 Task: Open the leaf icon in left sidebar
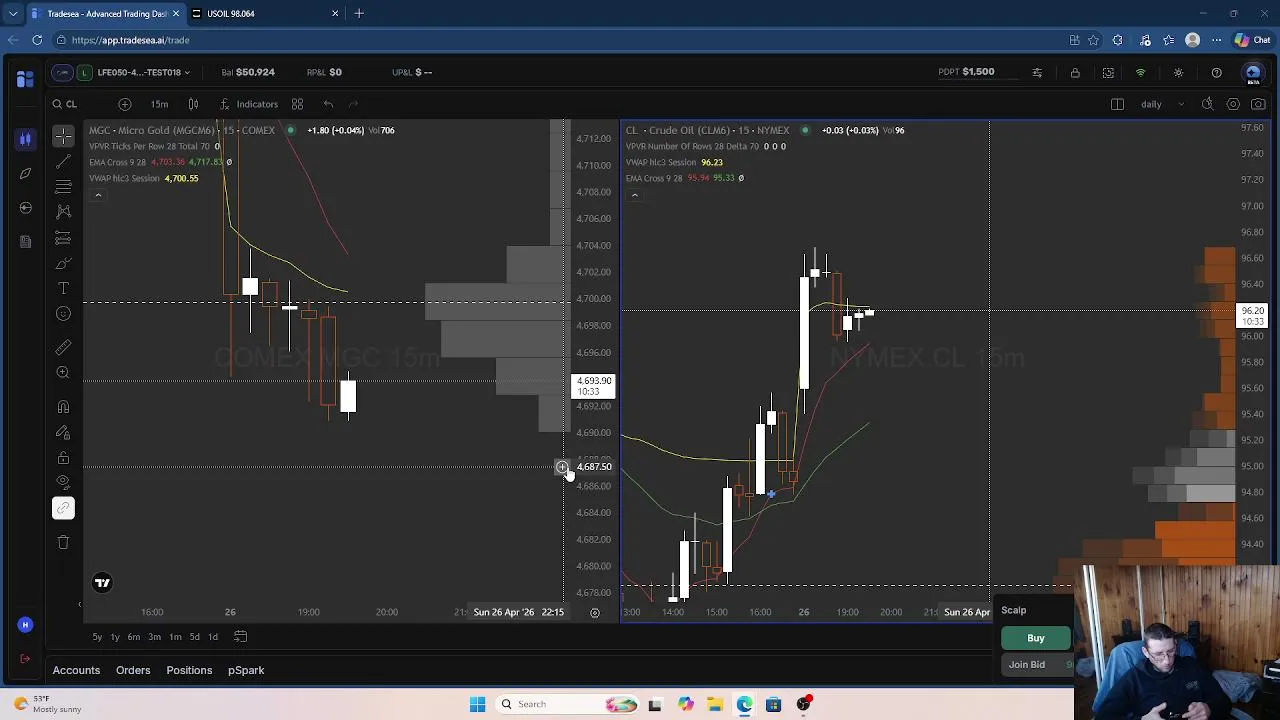click(25, 173)
